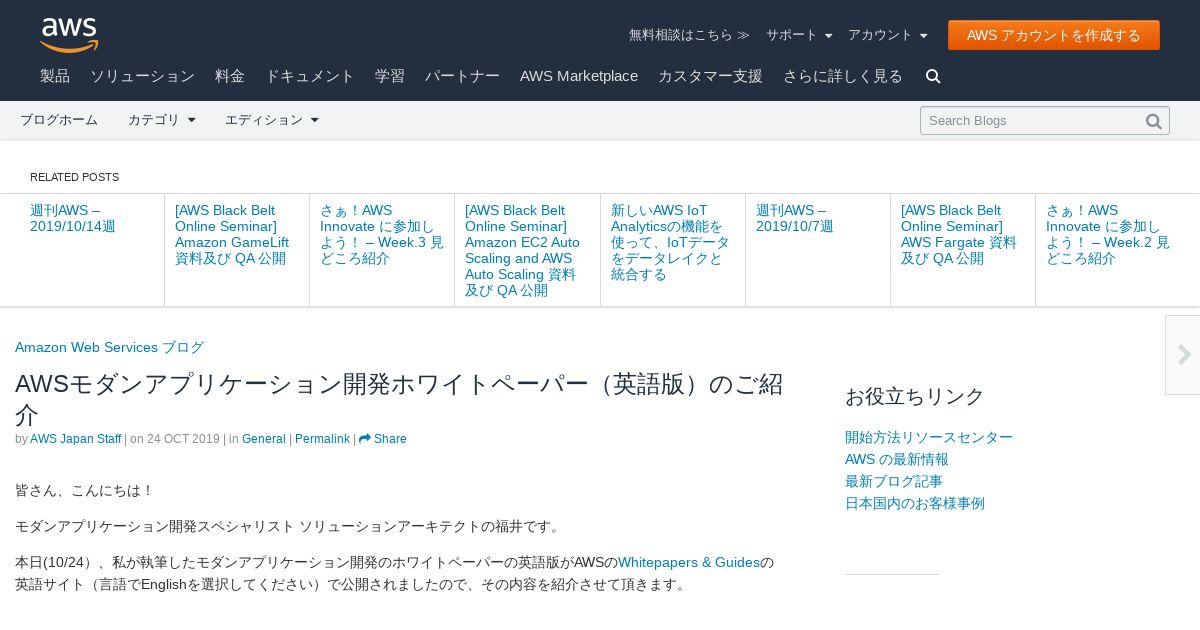Open related post 週刊AWS – 2019/10/7週
The height and width of the screenshot is (630, 1200).
pyautogui.click(x=795, y=218)
